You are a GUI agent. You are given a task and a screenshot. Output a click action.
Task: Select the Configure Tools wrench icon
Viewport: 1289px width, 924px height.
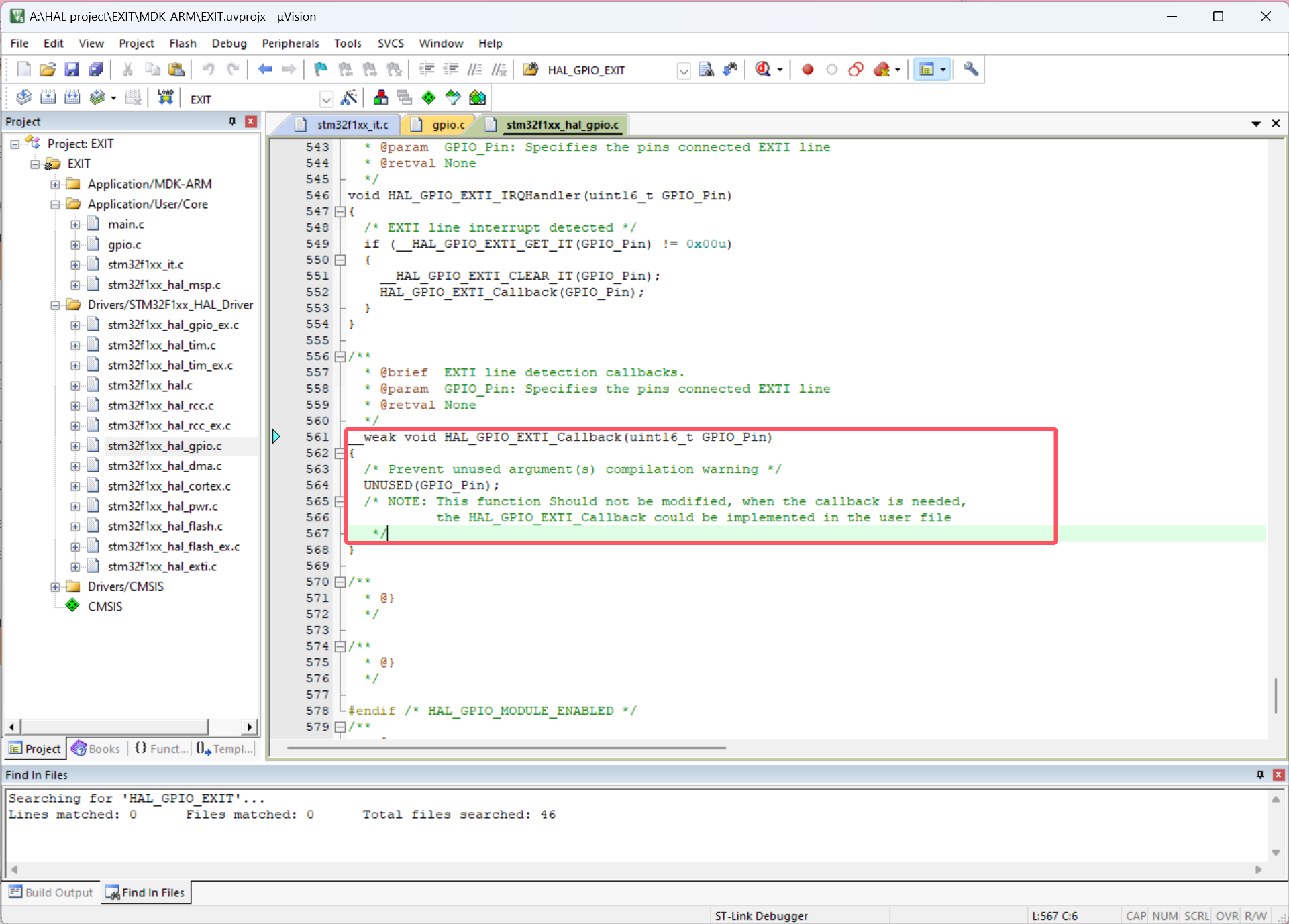click(970, 69)
